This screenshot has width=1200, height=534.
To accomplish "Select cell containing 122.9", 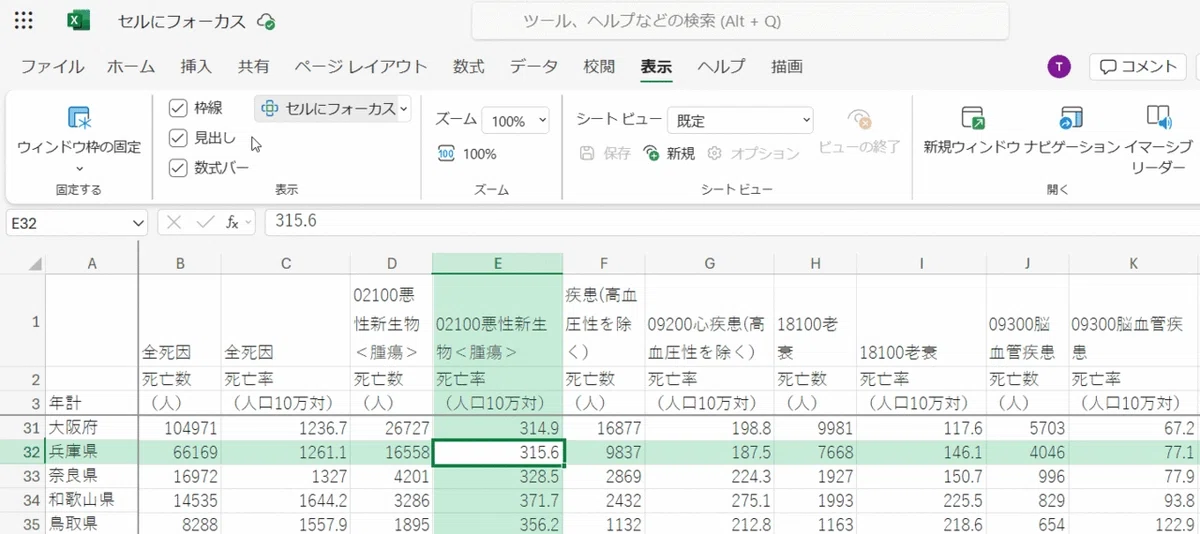I will pos(1133,523).
